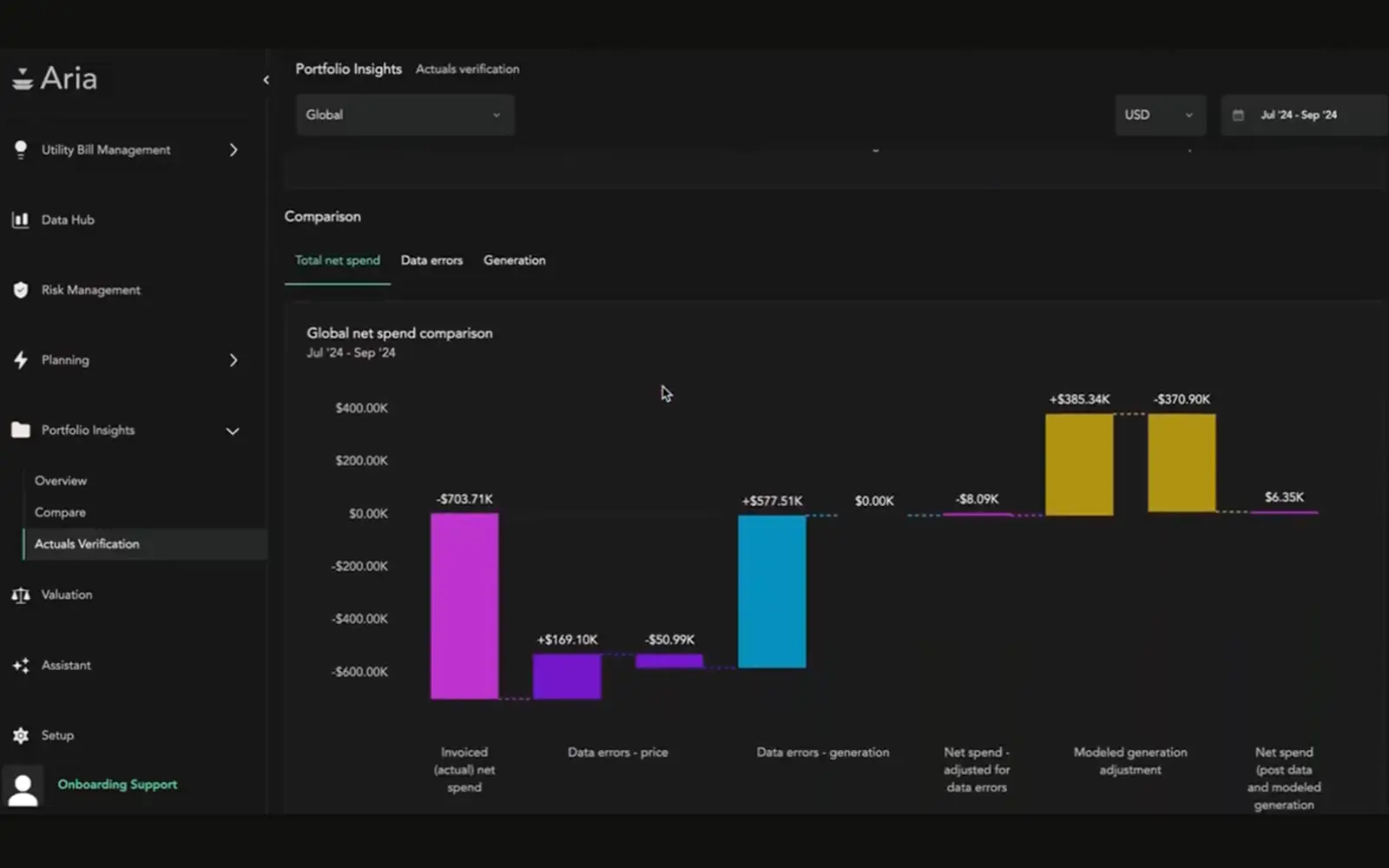This screenshot has width=1389, height=868.
Task: Collapse the Portfolio Insights submenu chevron
Action: (232, 431)
